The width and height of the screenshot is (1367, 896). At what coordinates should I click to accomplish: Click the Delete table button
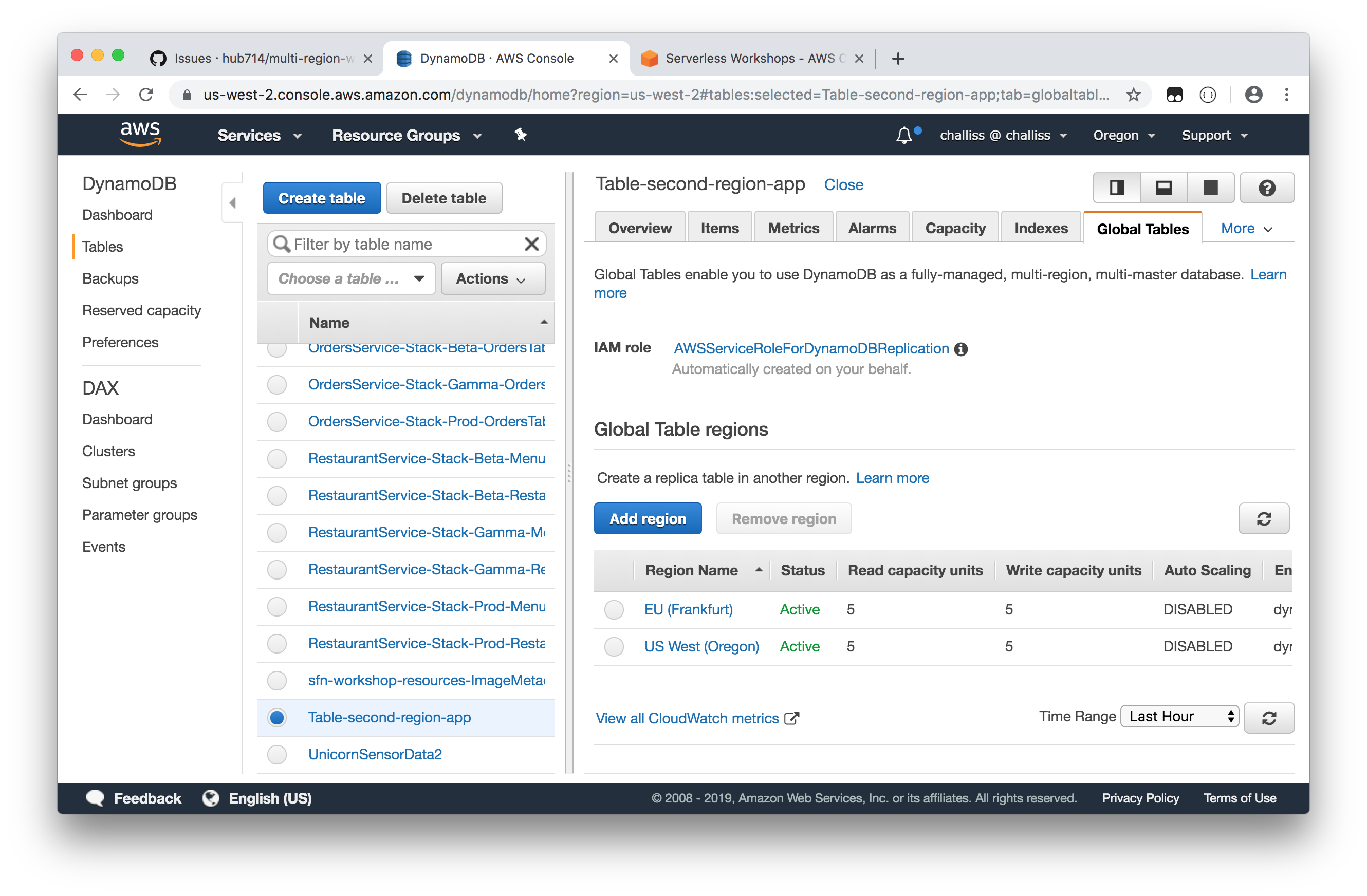(x=444, y=198)
